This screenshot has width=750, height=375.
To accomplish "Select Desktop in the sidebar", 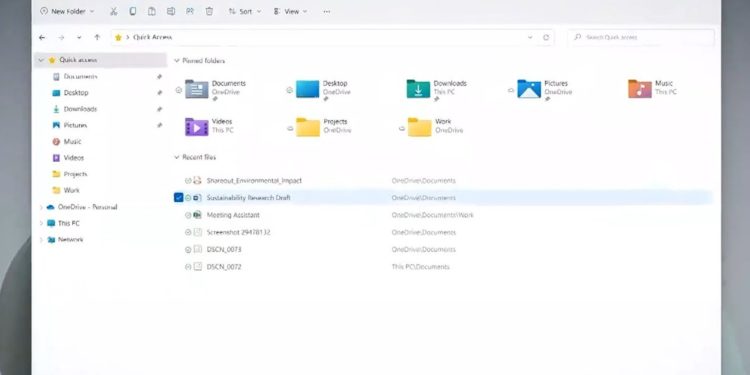I will click(76, 93).
